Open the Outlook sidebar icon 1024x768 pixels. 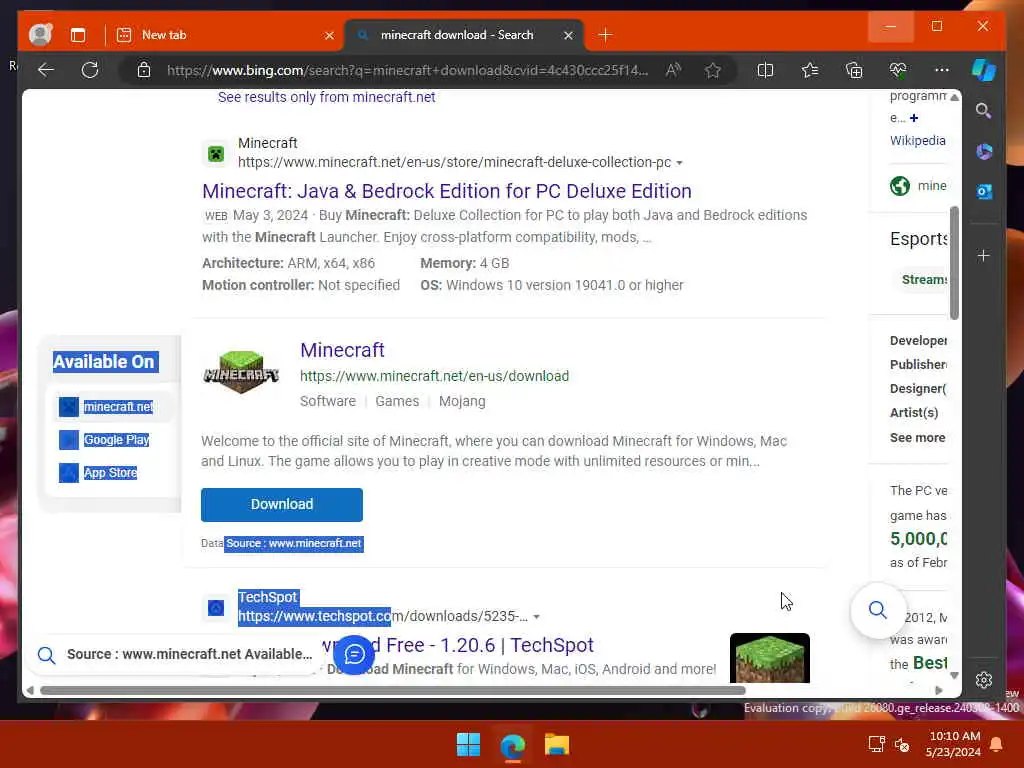[984, 191]
